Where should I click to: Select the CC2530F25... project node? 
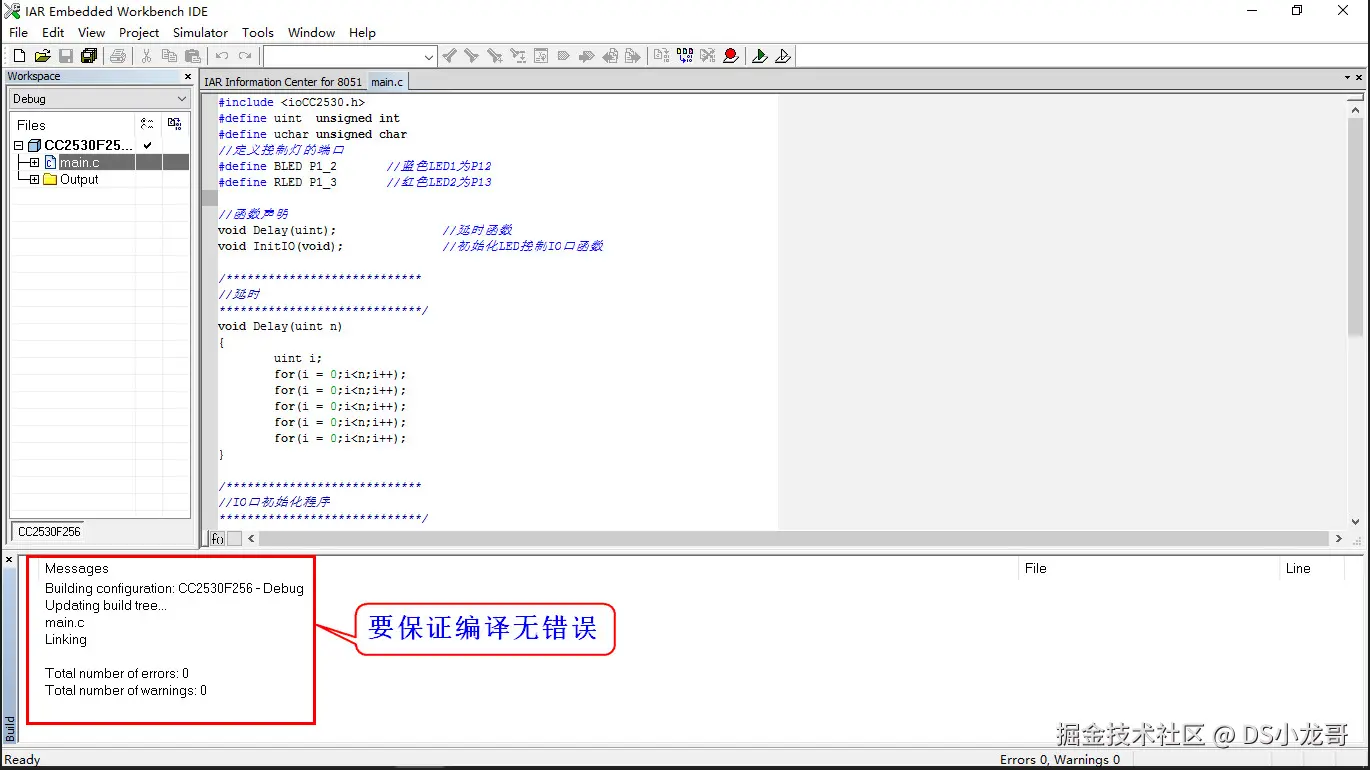point(88,146)
